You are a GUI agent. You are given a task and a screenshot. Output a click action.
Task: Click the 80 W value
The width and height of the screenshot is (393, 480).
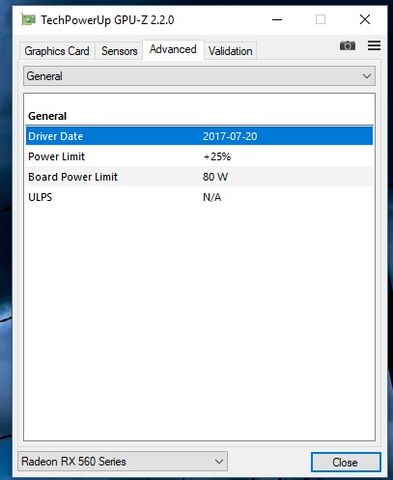[215, 177]
